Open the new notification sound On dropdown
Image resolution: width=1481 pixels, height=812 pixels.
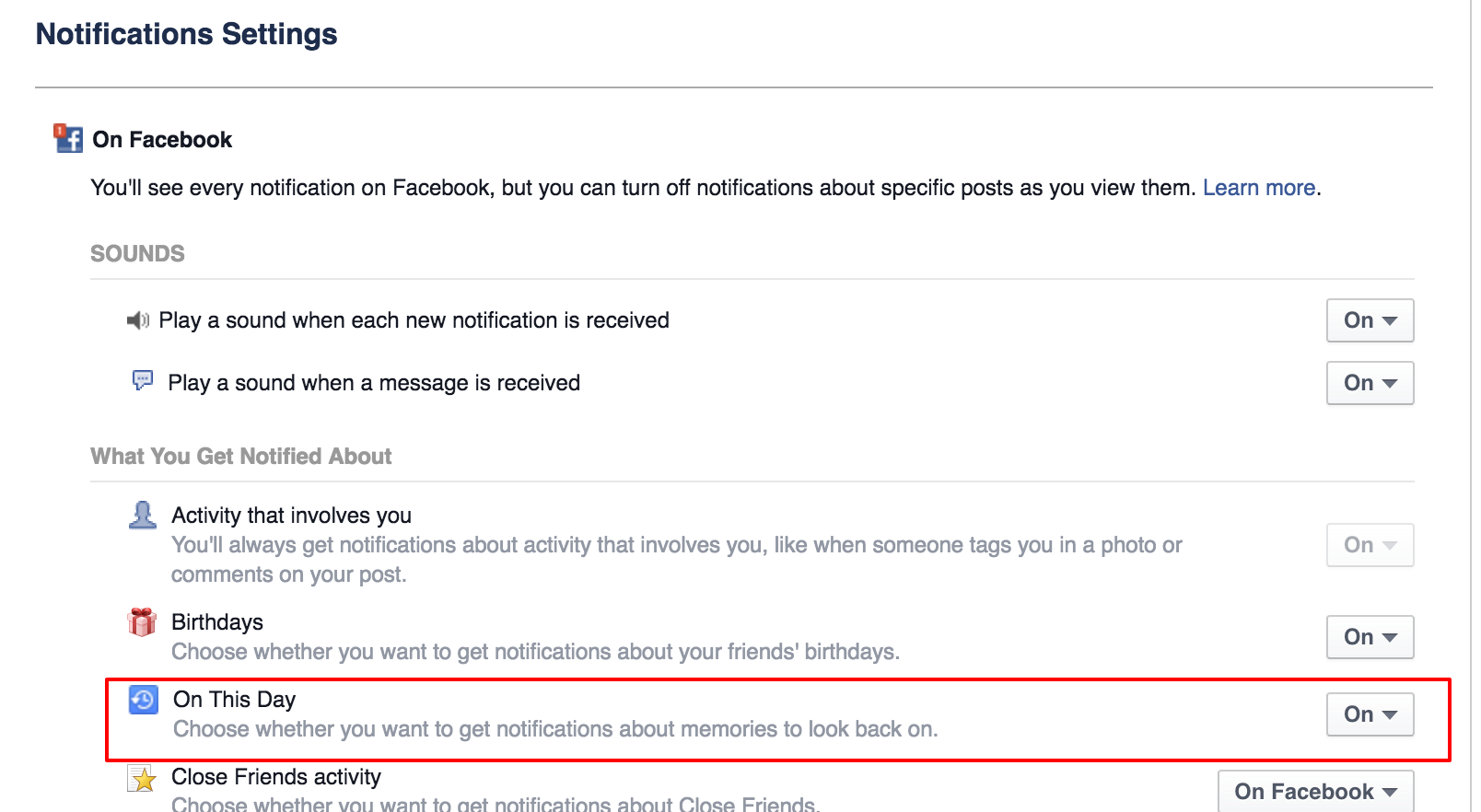(x=1370, y=320)
